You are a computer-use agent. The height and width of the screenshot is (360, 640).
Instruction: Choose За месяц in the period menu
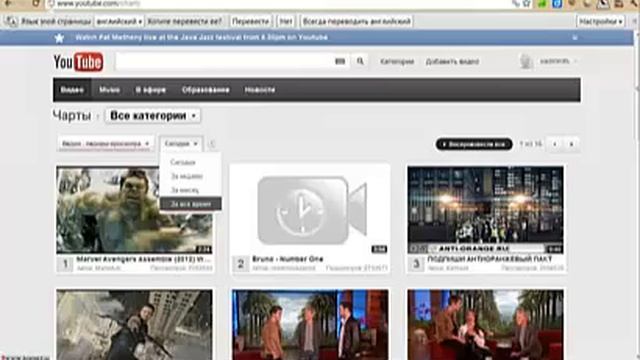(184, 190)
